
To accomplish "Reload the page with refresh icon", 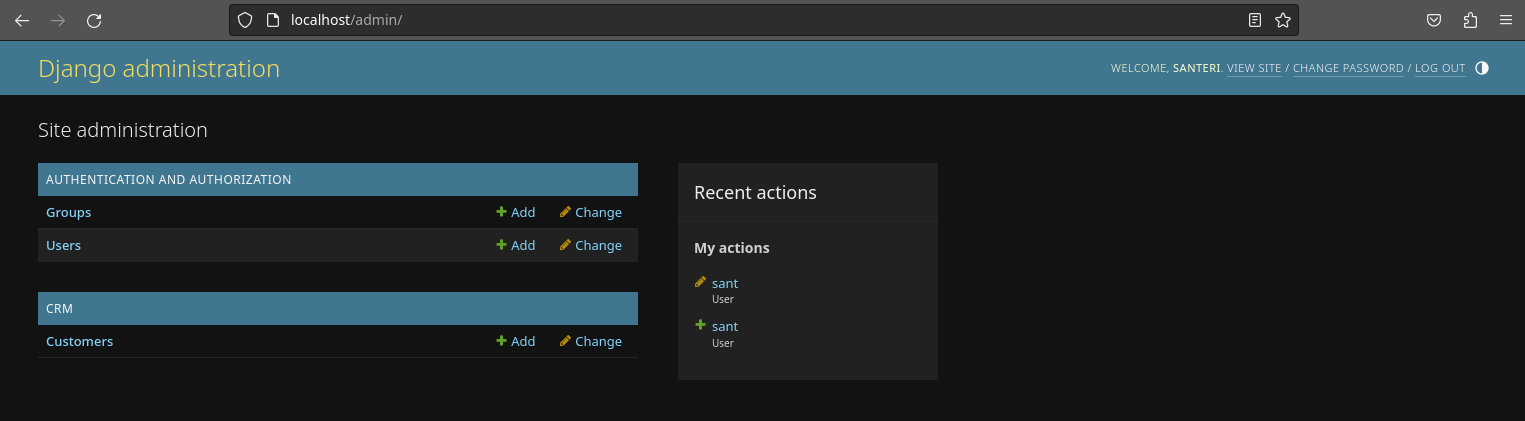I will click(94, 20).
